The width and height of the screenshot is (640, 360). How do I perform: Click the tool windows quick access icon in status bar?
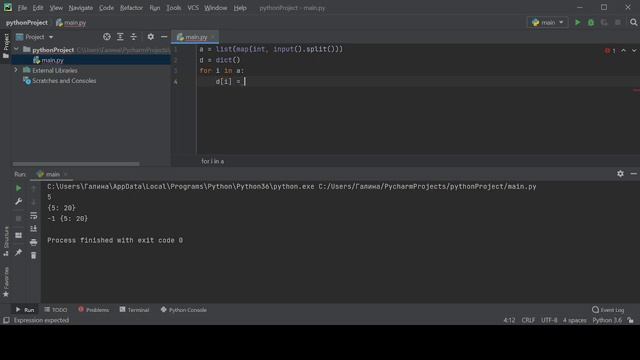[6, 320]
